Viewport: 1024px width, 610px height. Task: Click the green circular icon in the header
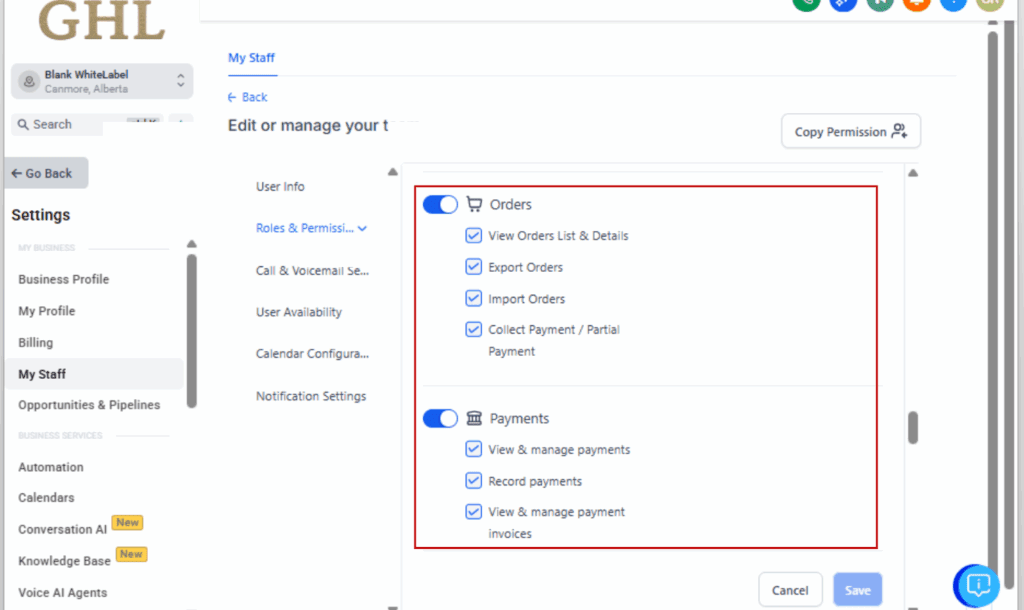point(806,4)
